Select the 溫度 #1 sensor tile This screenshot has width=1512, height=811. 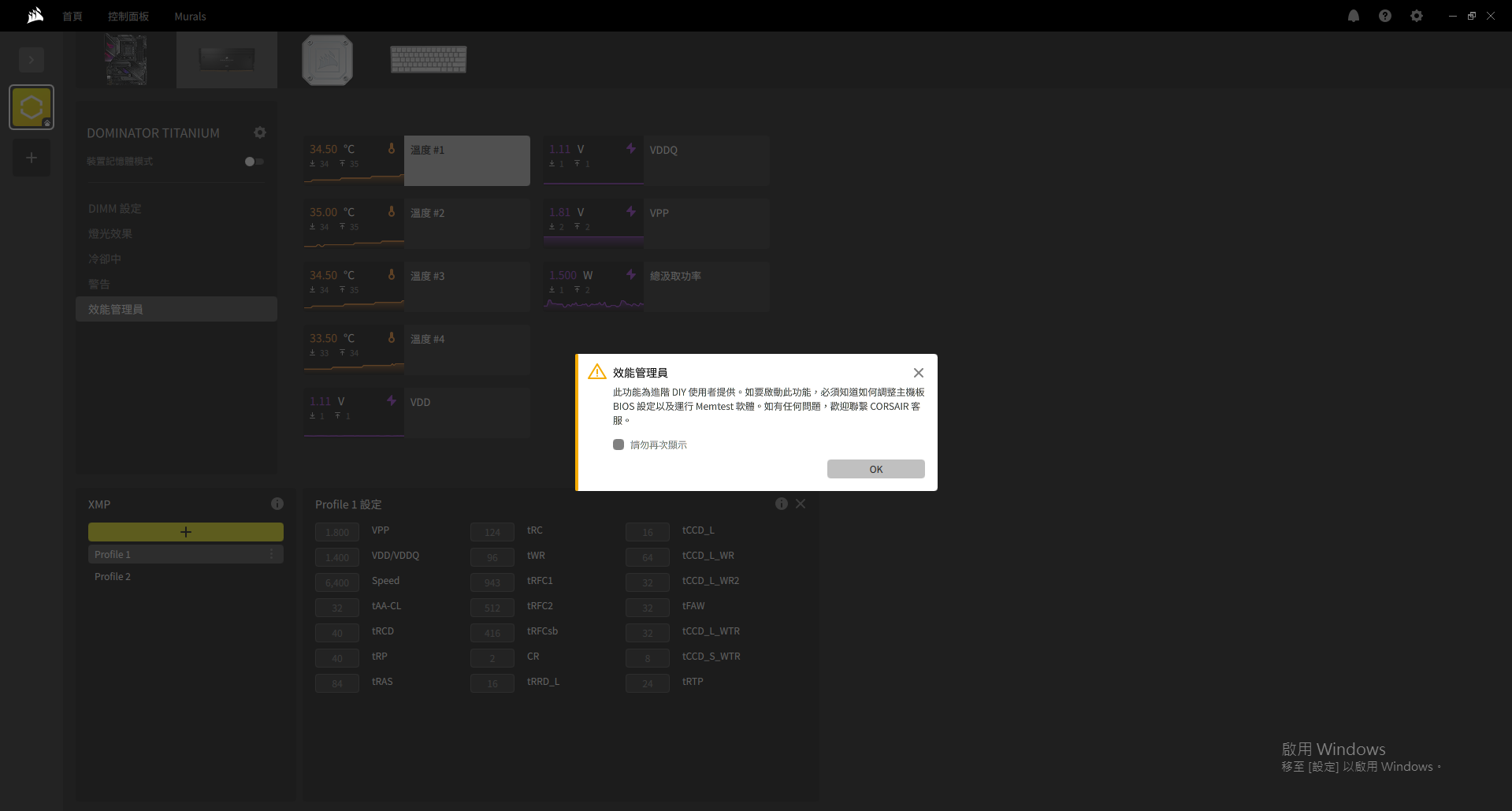pos(417,161)
